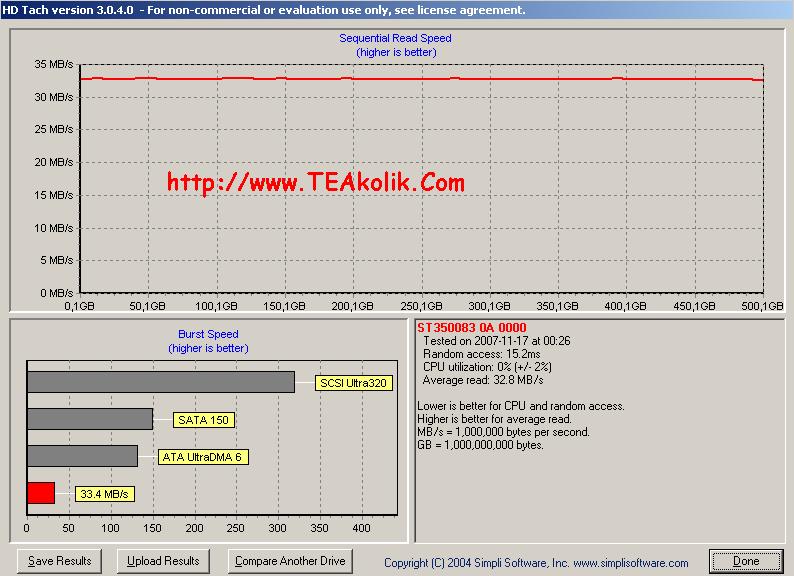This screenshot has height=576, width=794.
Task: Click the 500,1GB axis label
Action: (x=763, y=306)
